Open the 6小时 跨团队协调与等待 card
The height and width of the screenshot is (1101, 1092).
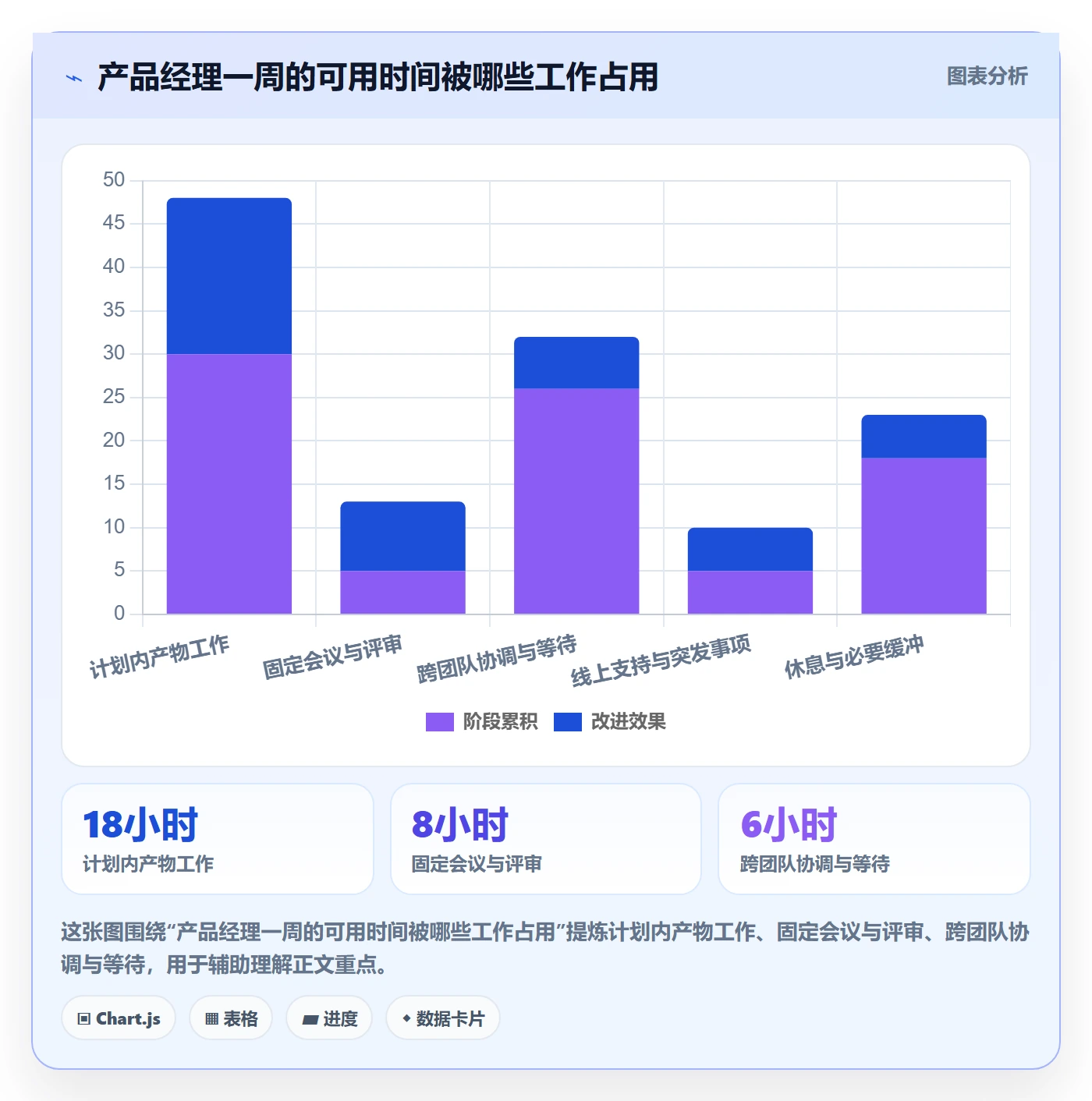pos(874,839)
